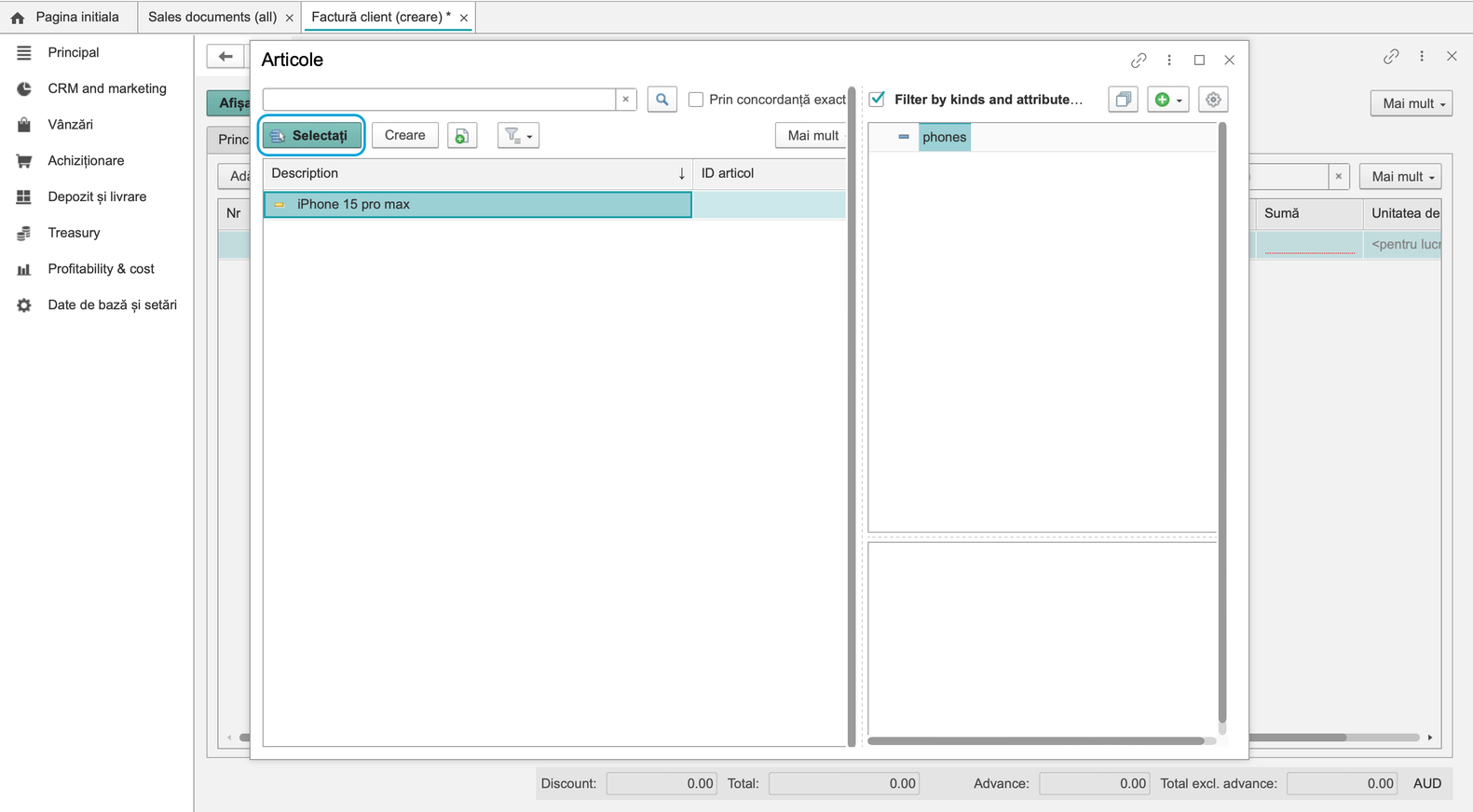1473x812 pixels.
Task: Enable Prin concordanță exact checkbox
Action: tap(696, 100)
